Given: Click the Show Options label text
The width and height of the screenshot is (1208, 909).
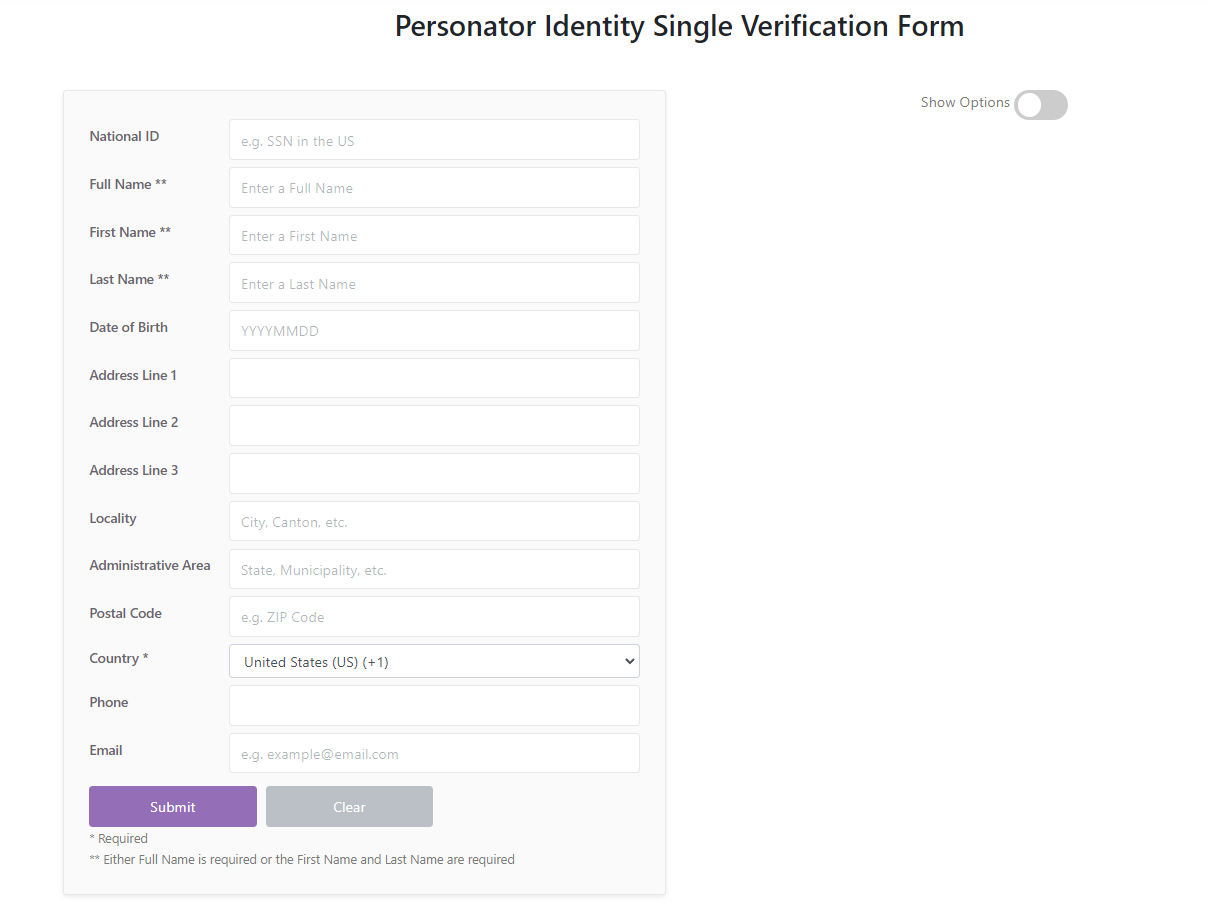Looking at the screenshot, I should [x=965, y=103].
